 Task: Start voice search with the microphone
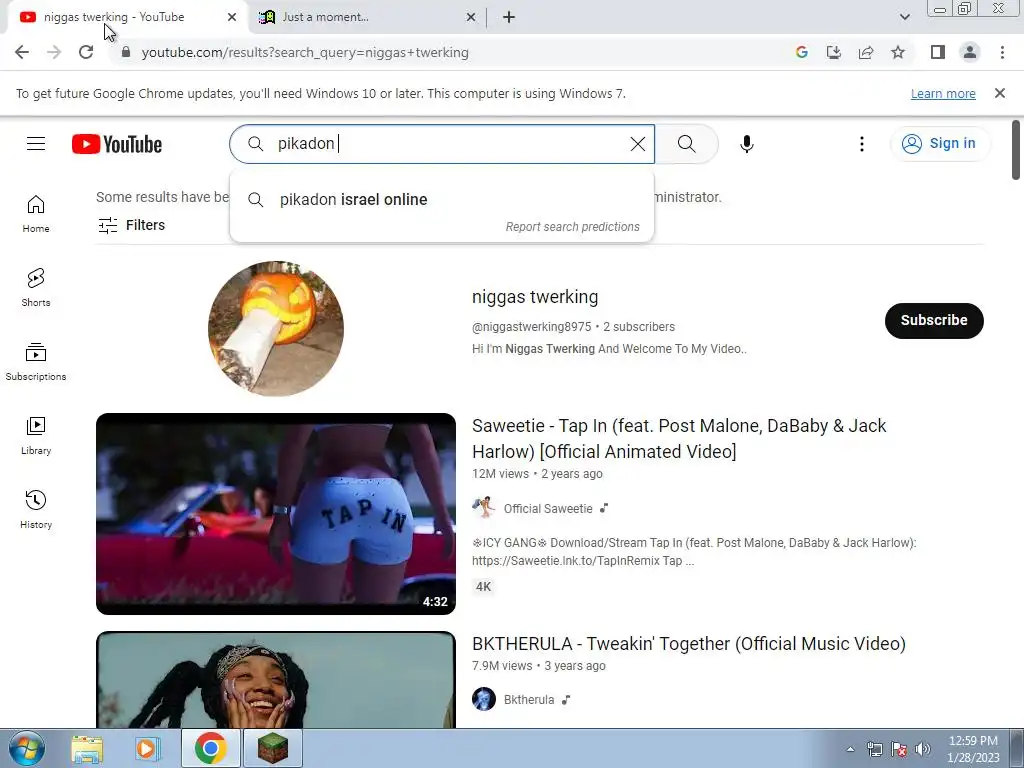coord(746,144)
